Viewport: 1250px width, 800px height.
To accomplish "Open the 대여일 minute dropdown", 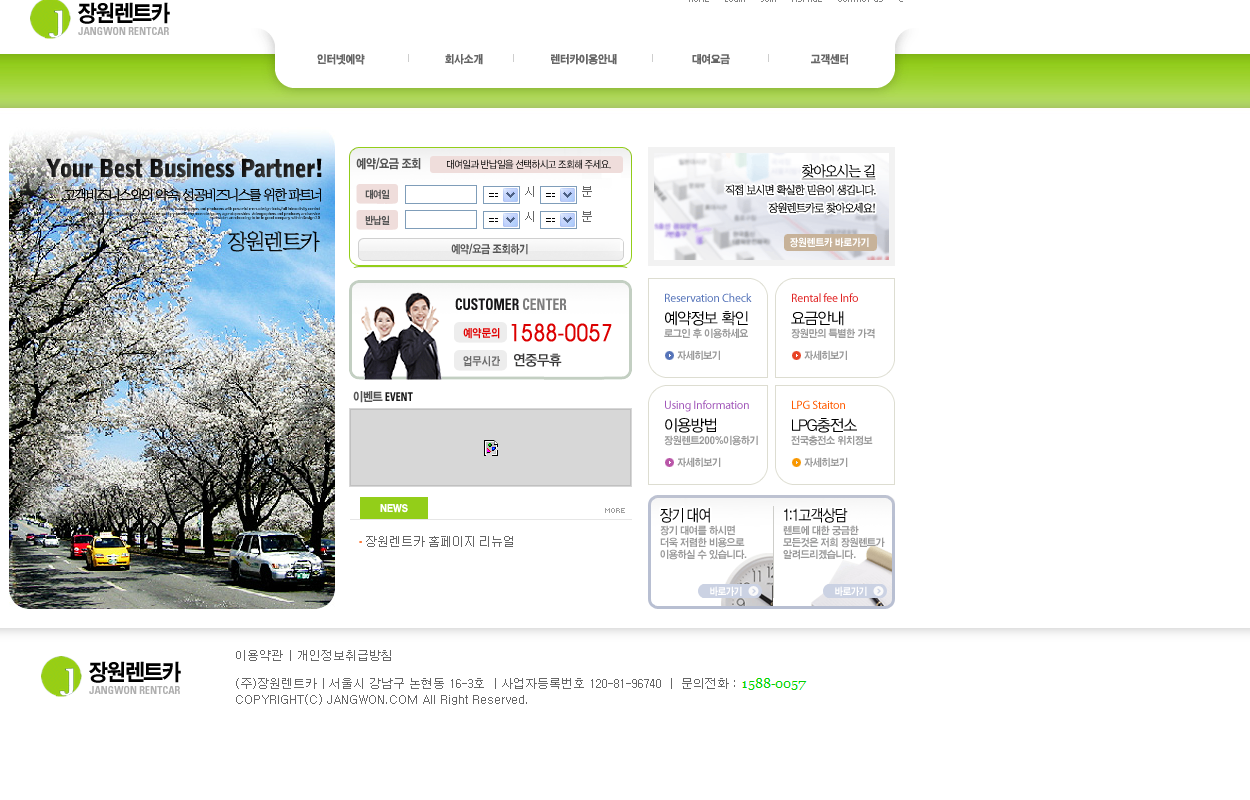I will click(559, 194).
